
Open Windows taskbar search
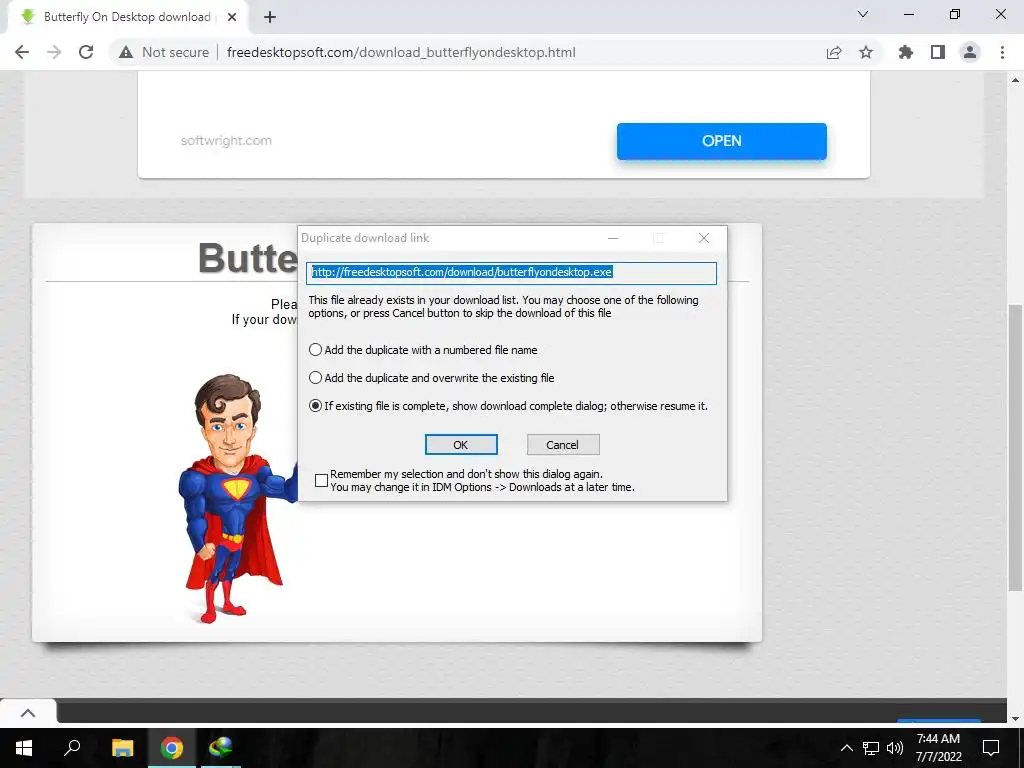coord(72,748)
